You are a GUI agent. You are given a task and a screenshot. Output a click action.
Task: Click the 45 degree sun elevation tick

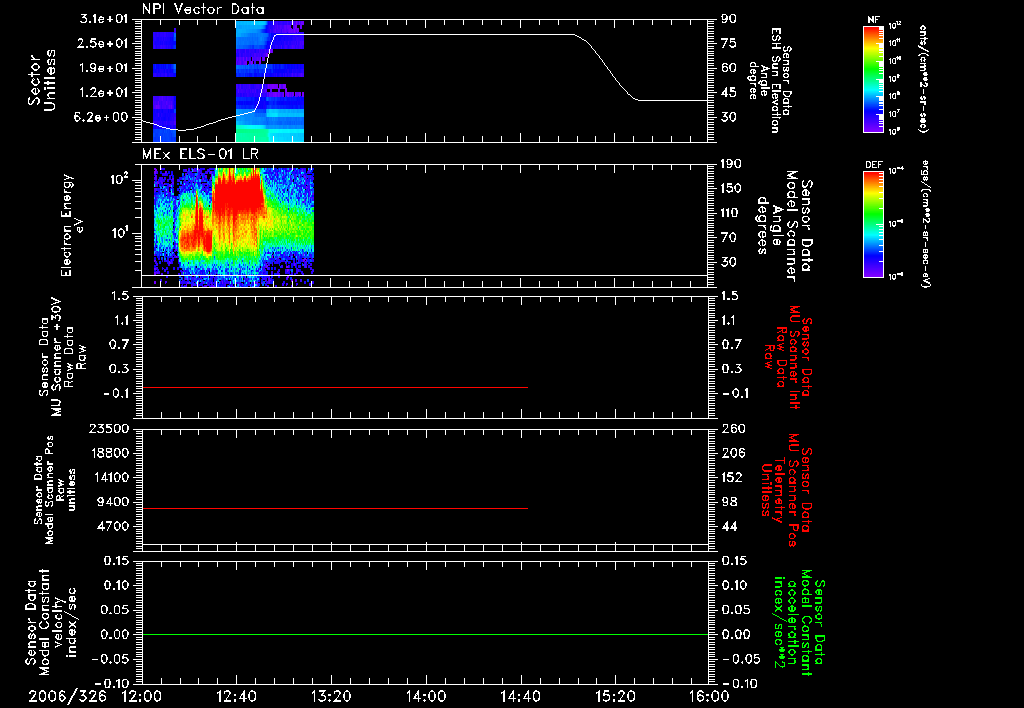pos(729,93)
